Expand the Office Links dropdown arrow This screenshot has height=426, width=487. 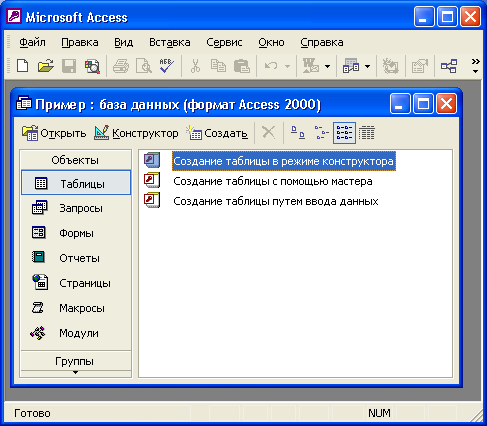click(328, 66)
